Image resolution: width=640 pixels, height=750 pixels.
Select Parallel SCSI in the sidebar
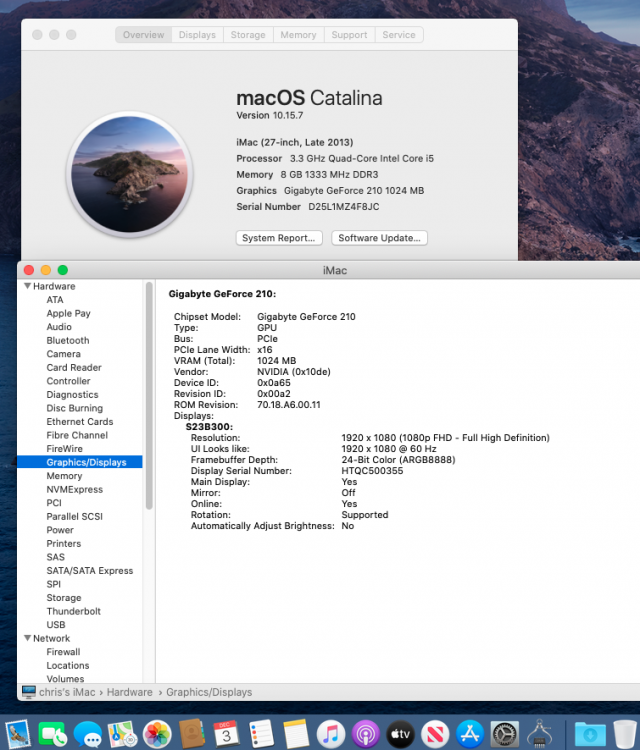[x=75, y=517]
